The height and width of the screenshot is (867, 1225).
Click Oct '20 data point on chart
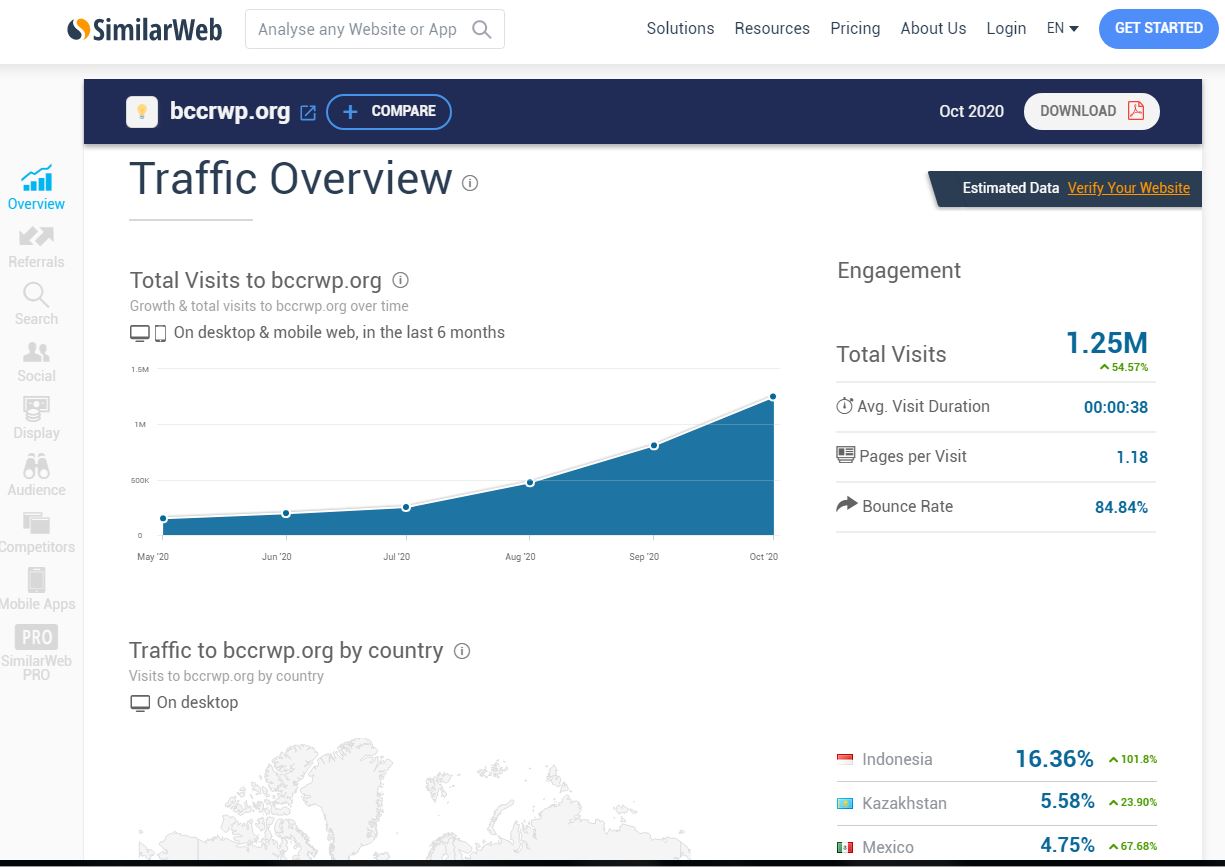(x=773, y=397)
